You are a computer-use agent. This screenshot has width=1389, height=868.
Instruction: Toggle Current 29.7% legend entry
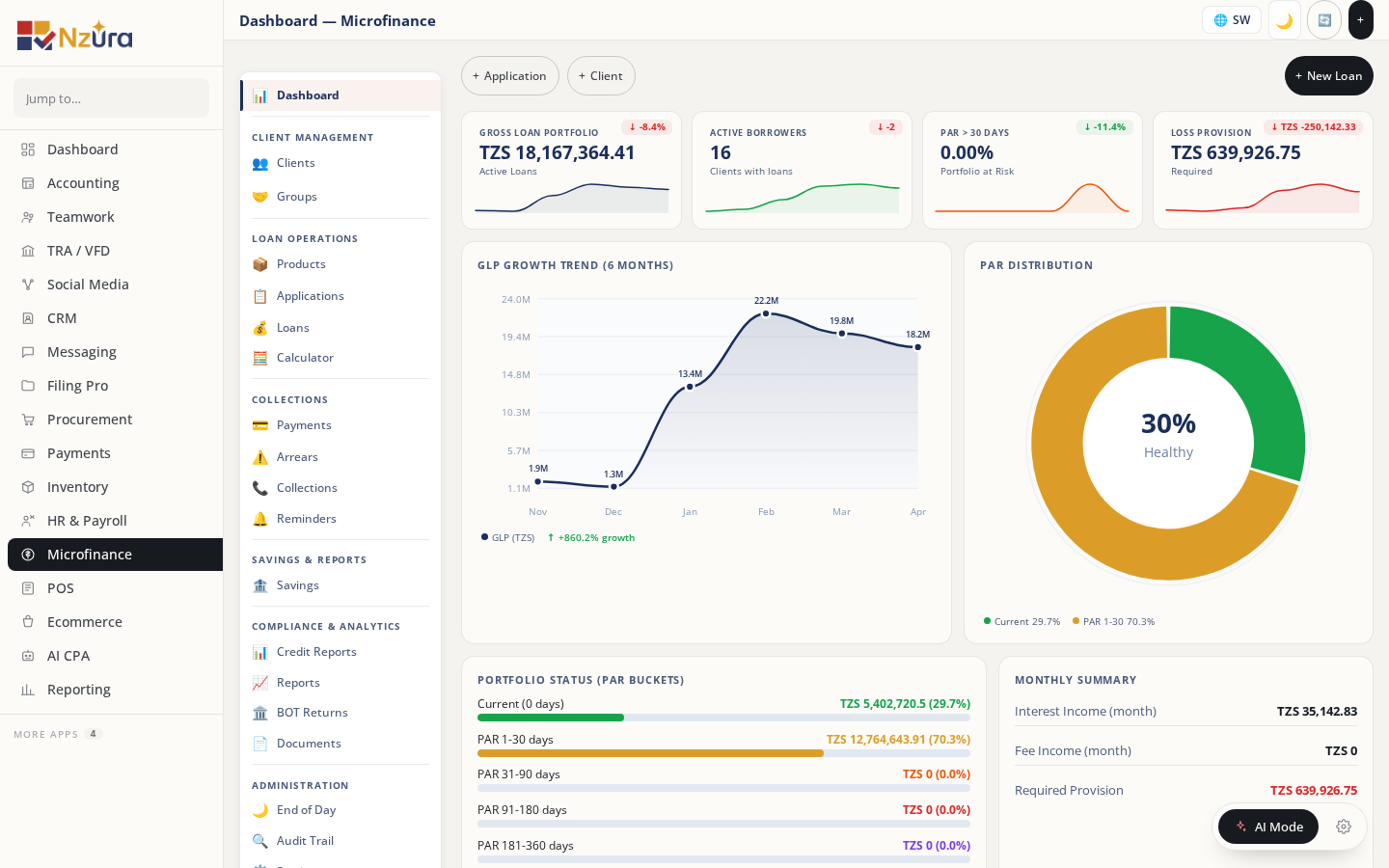[1021, 622]
